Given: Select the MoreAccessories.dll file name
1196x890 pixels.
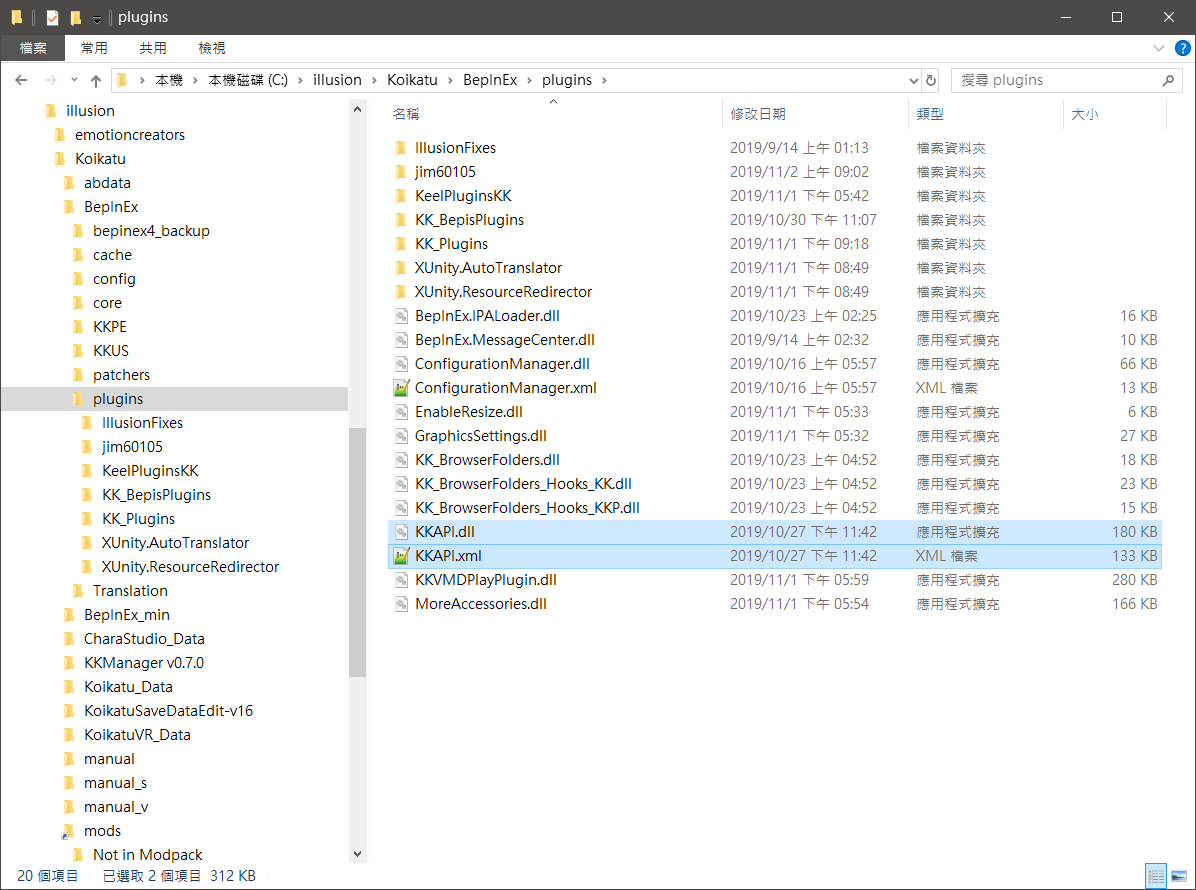Looking at the screenshot, I should [481, 604].
